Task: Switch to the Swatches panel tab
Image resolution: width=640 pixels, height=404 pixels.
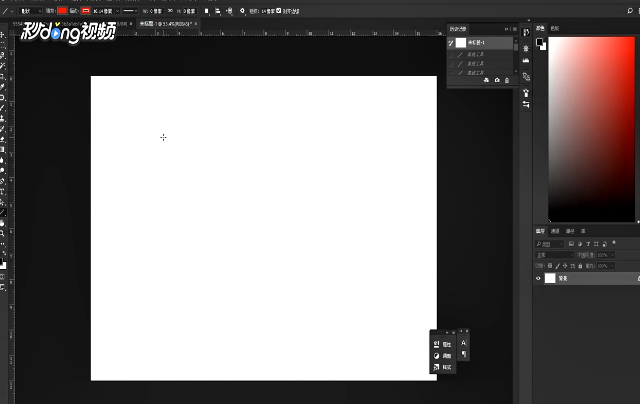Action: point(555,28)
